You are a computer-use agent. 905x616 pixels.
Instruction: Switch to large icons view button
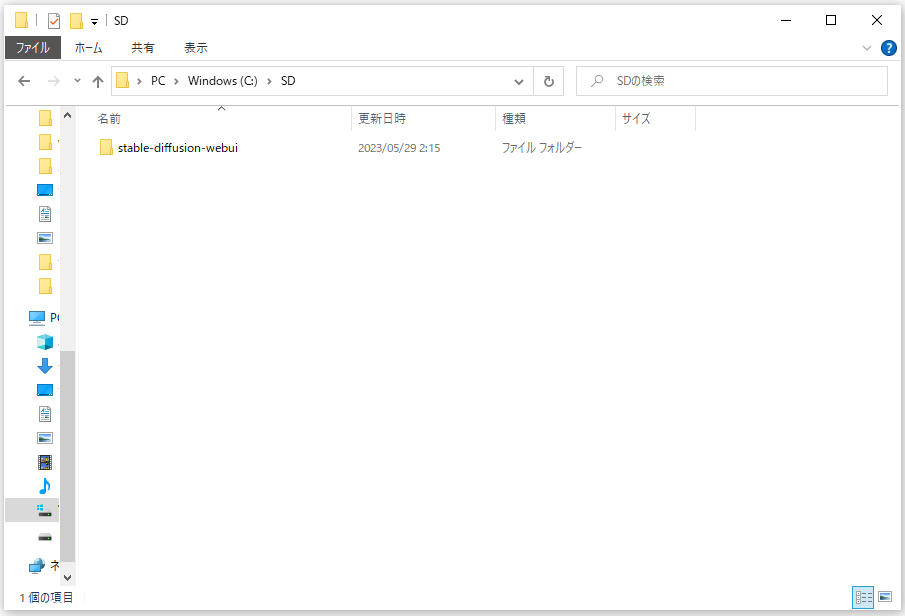pos(885,597)
